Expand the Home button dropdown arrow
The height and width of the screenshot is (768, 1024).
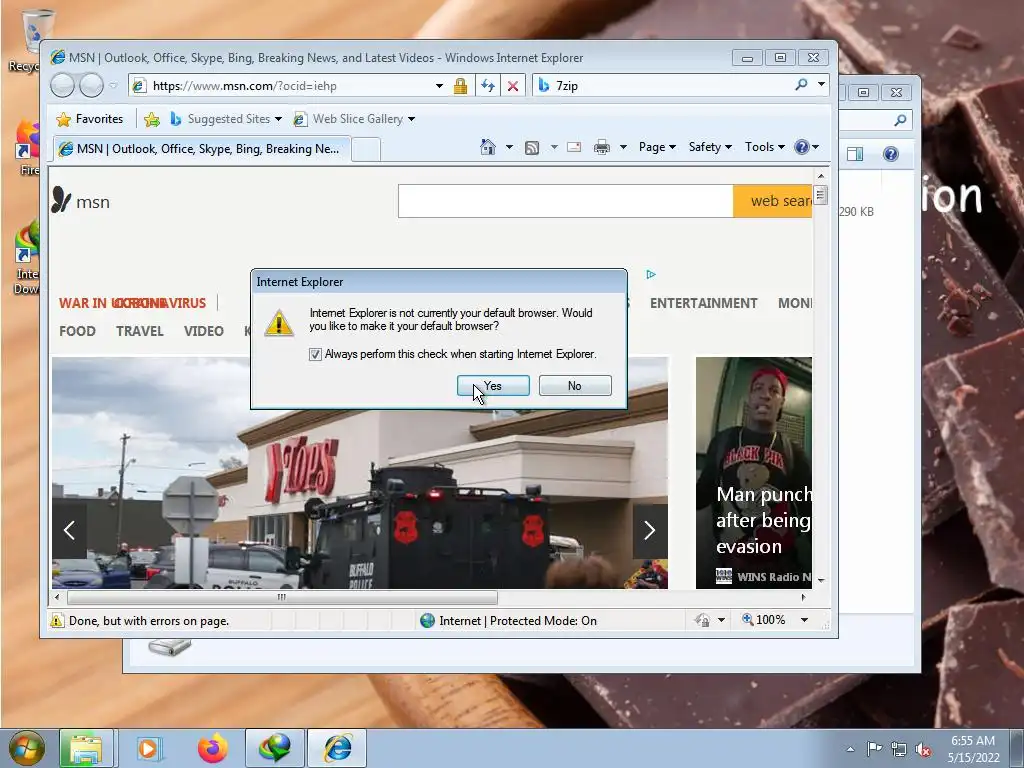(509, 147)
